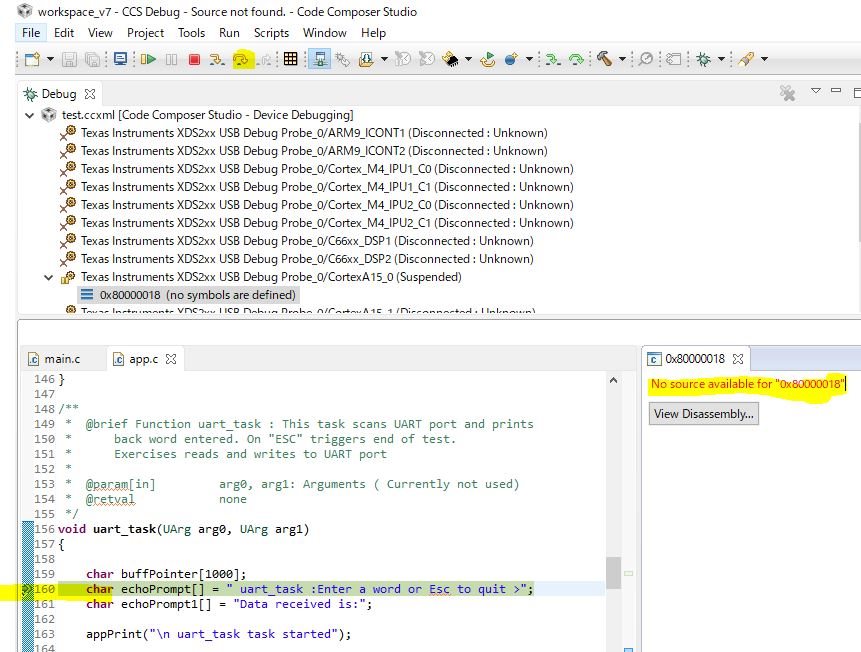The width and height of the screenshot is (861, 652).
Task: Select the 0x80000018 stack frame entry
Action: click(x=188, y=295)
